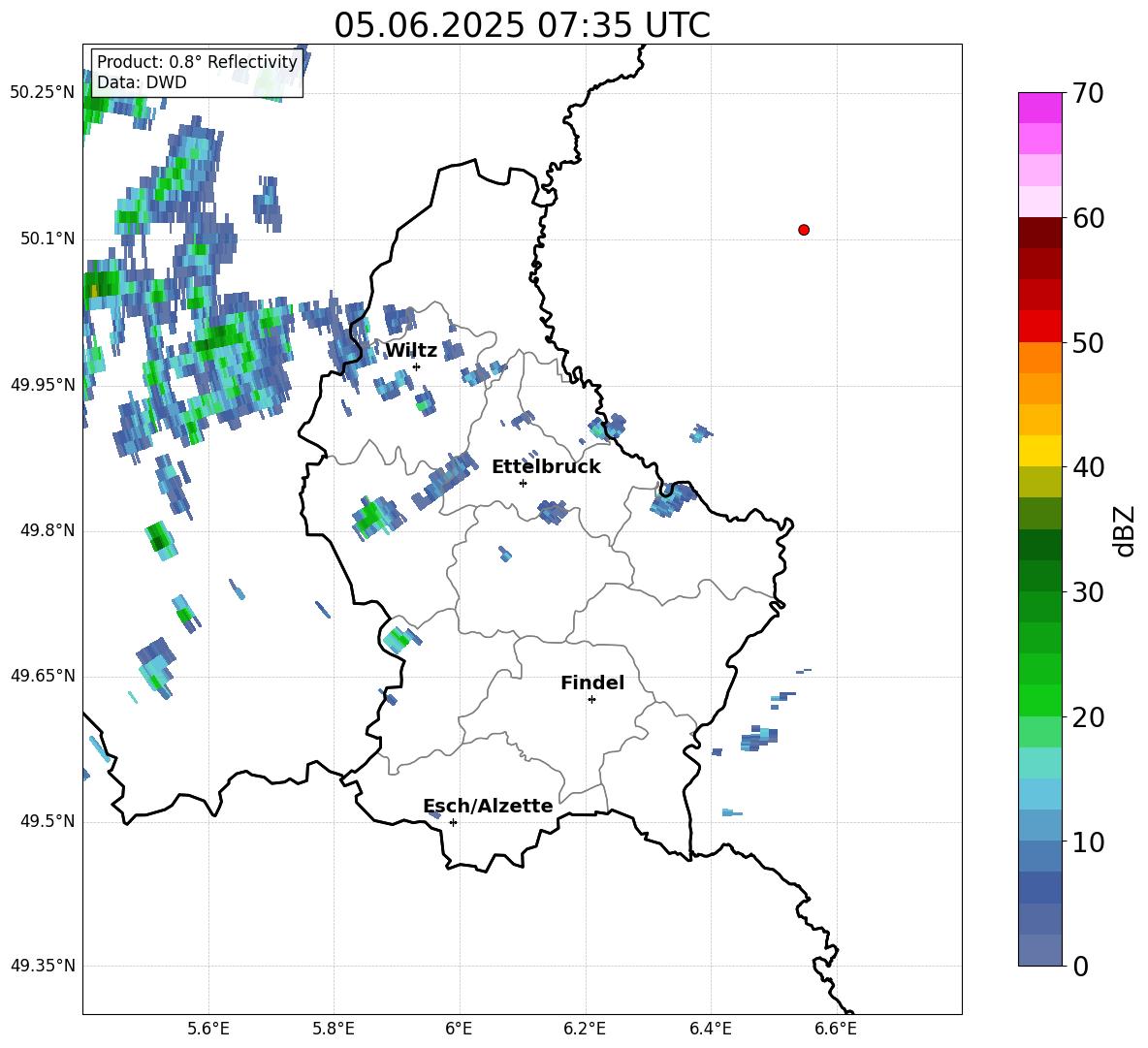Viewport: 1148px width, 1048px height.
Task: Click the 50.1°N latitude label
Action: pos(48,238)
